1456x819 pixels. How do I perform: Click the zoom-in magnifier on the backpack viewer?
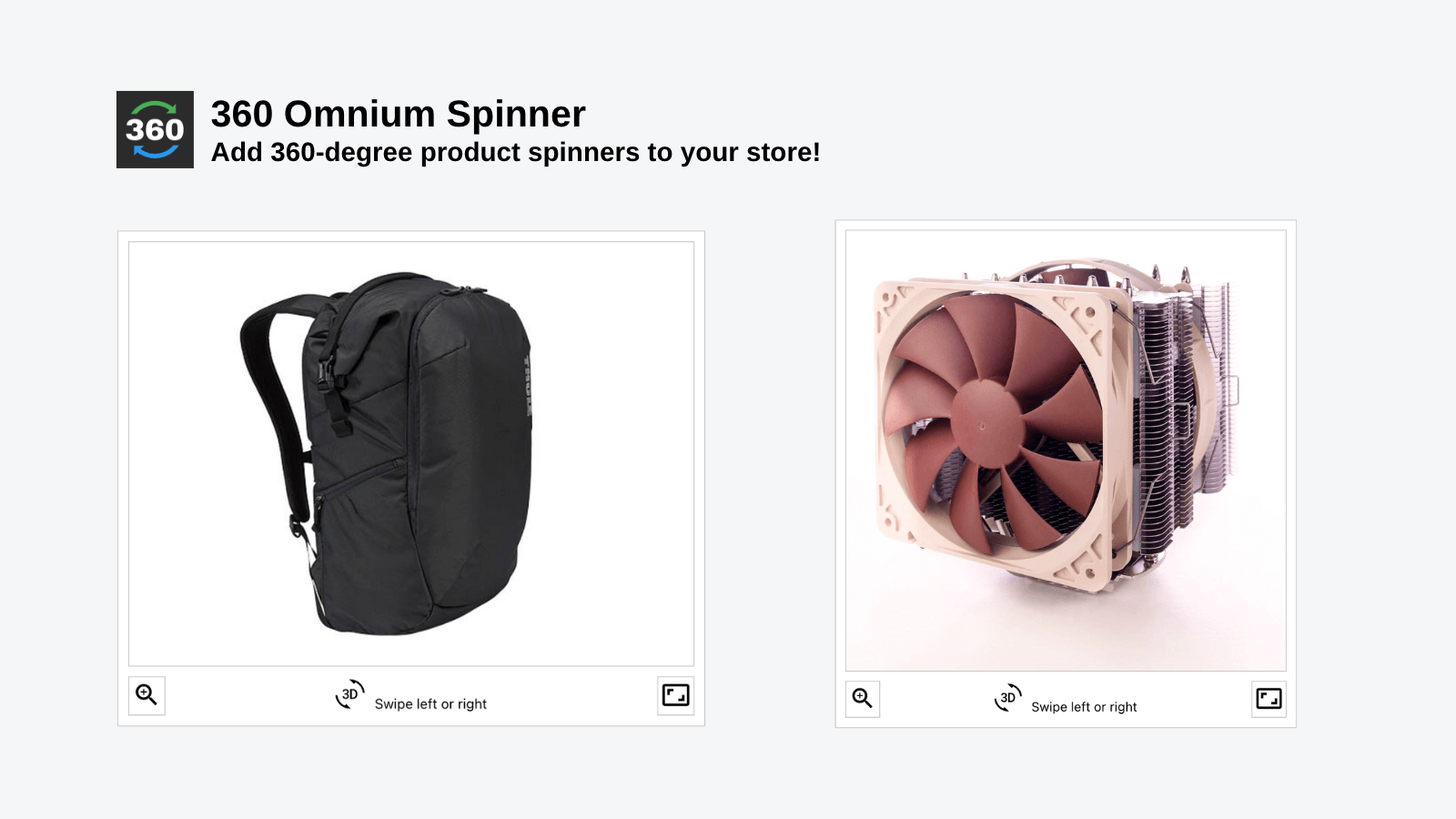[x=146, y=694]
